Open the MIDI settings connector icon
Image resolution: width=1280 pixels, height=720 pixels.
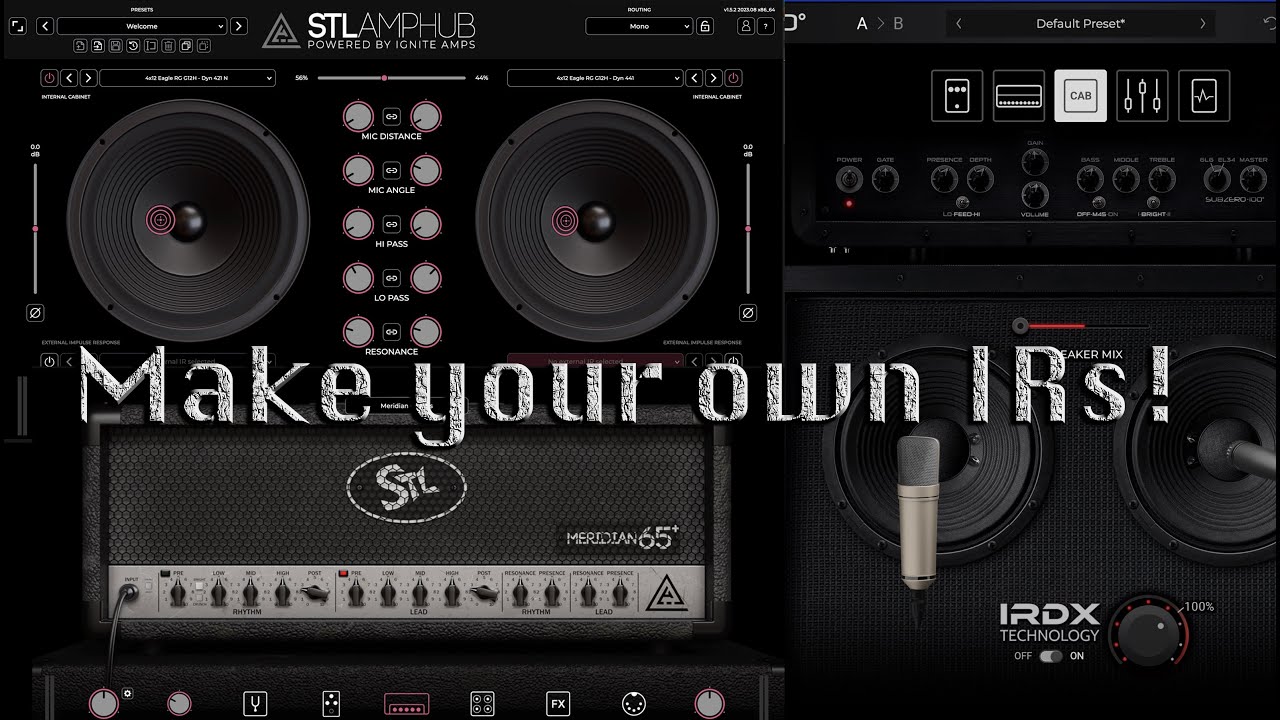[634, 704]
